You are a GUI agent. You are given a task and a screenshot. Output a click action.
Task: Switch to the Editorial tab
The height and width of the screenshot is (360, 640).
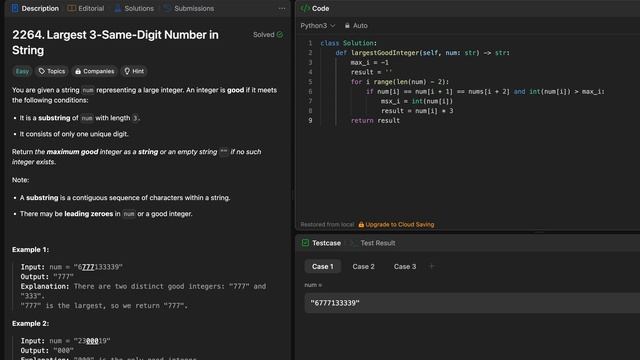pyautogui.click(x=86, y=8)
